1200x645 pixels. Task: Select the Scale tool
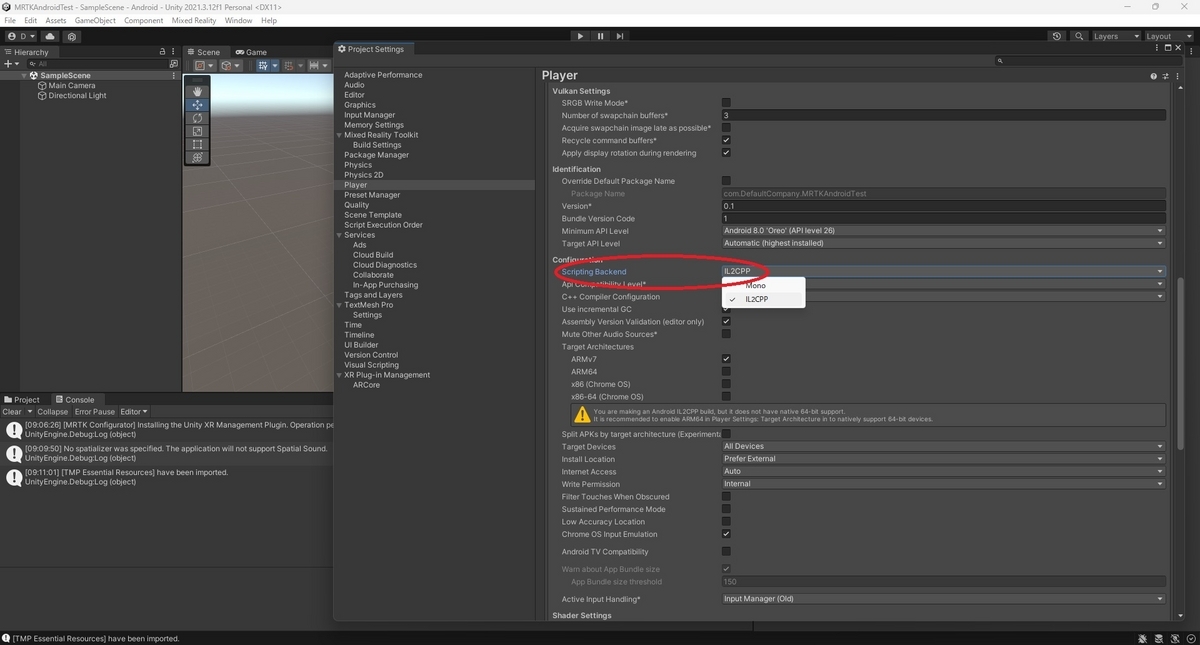(x=197, y=131)
